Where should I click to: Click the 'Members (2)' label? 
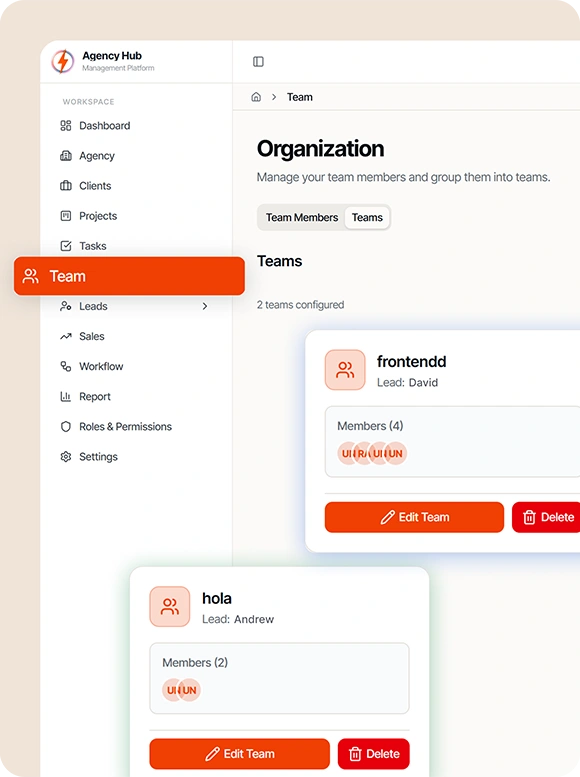[195, 663]
